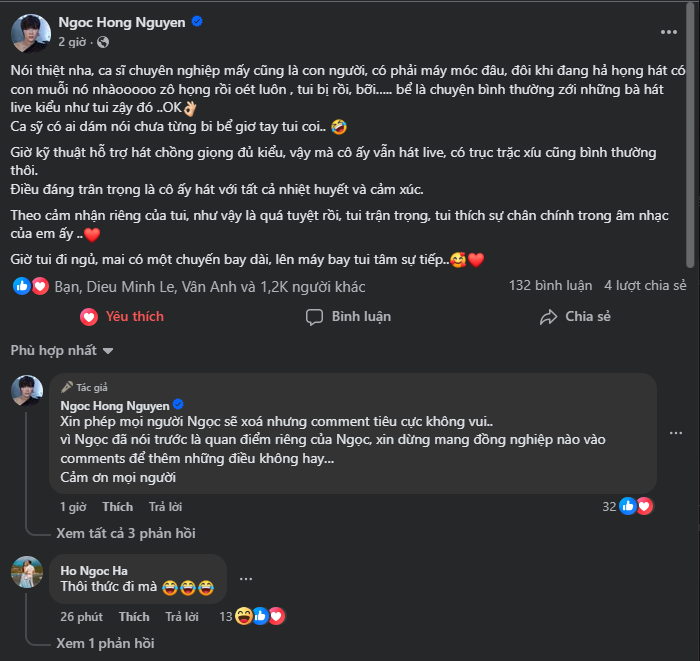The height and width of the screenshot is (661, 700).
Task: Open Ho Ngoc Ha's profile avatar
Action: point(28,572)
